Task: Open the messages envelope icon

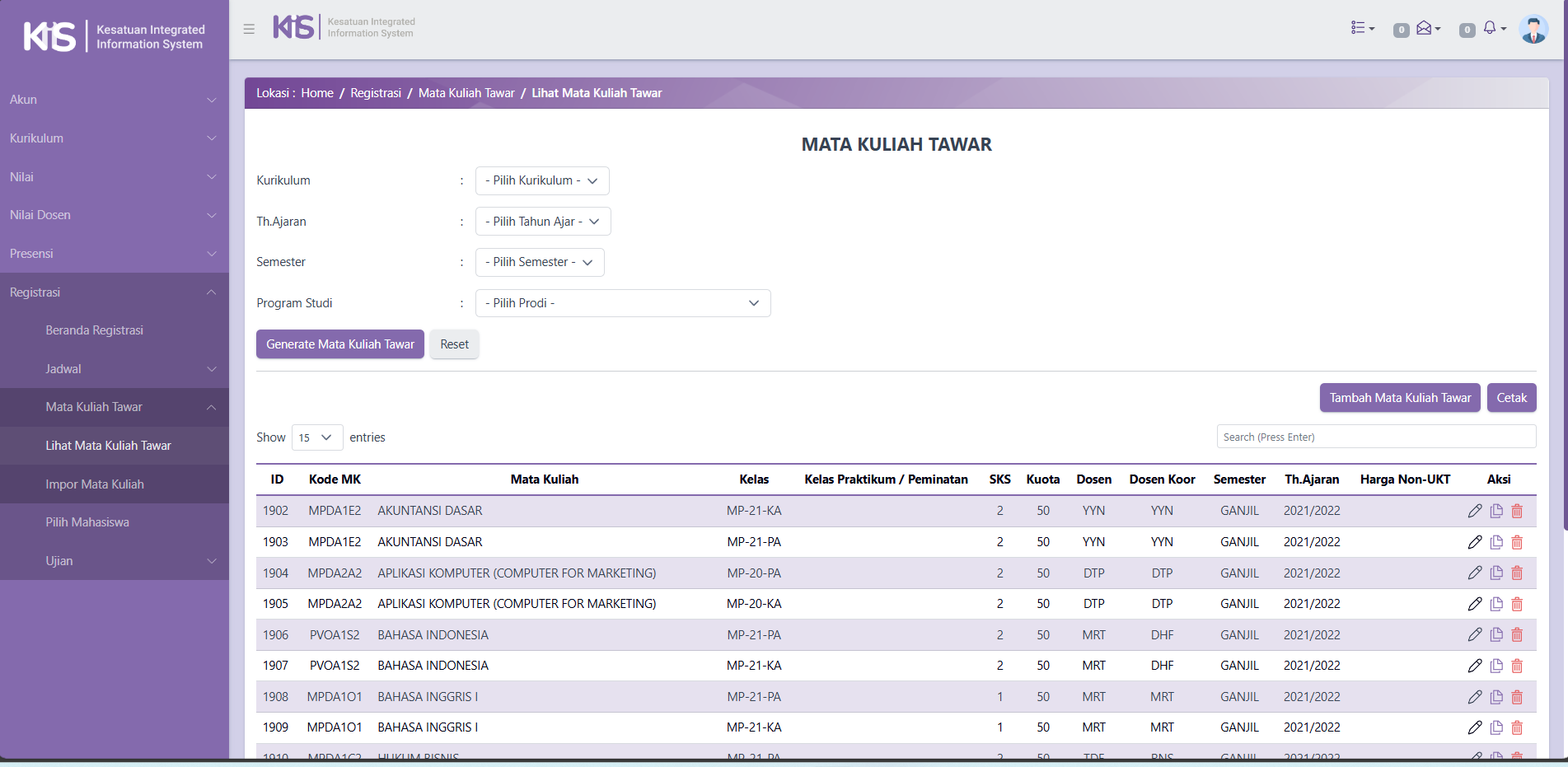Action: [1425, 29]
